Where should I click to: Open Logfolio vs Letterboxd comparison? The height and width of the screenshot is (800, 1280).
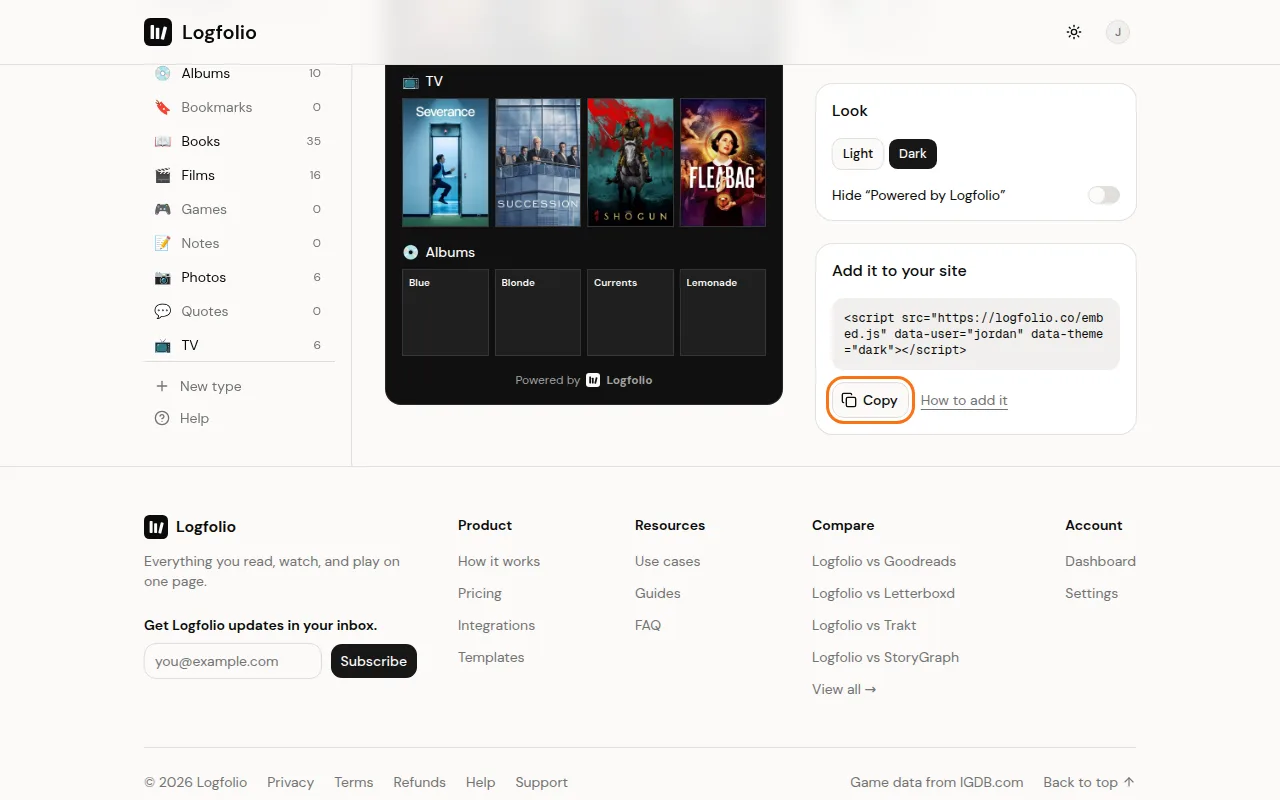click(x=883, y=593)
